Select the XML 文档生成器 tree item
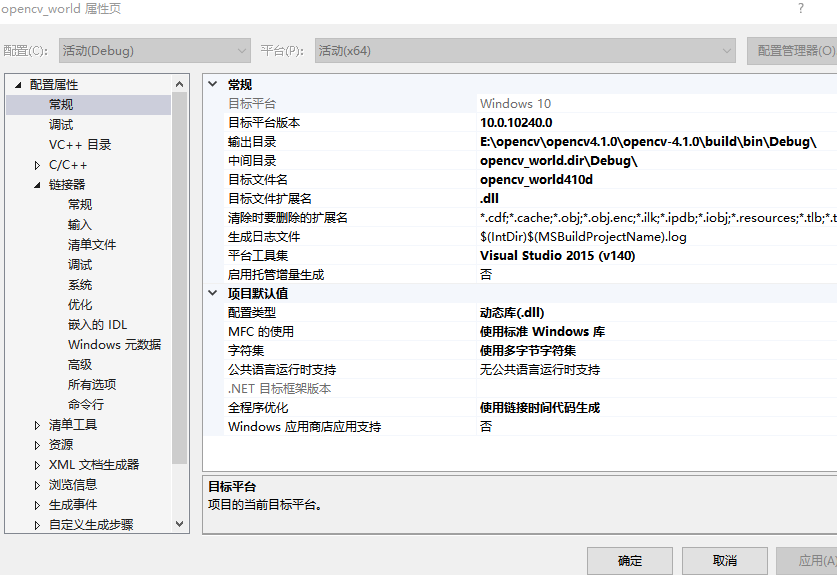The height and width of the screenshot is (575, 837). click(94, 464)
